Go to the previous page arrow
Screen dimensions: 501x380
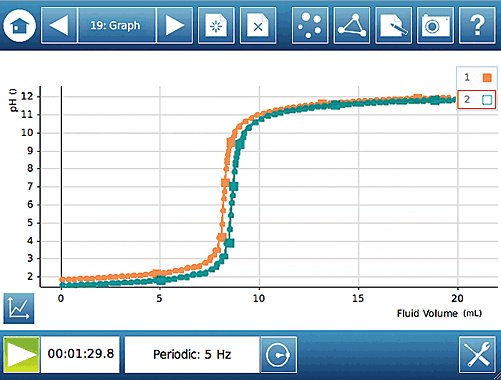pos(59,26)
